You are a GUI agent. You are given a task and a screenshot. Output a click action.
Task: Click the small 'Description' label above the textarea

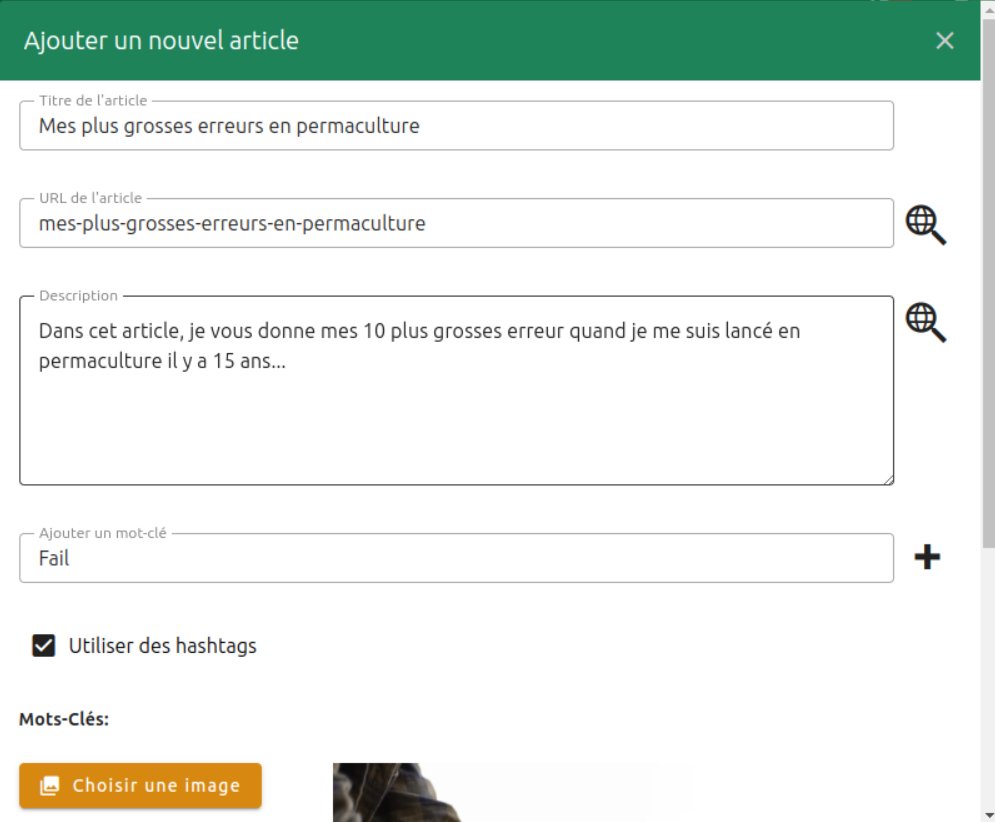click(x=78, y=296)
